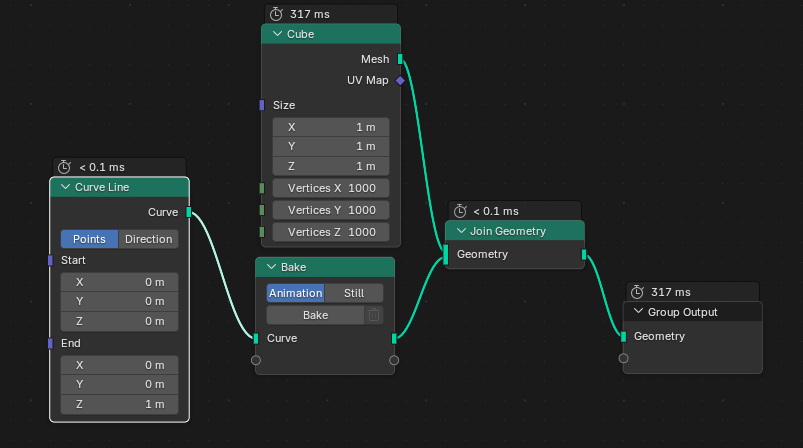Click the End Z 1 m field
Viewport: 803px width, 448px height.
(x=119, y=404)
